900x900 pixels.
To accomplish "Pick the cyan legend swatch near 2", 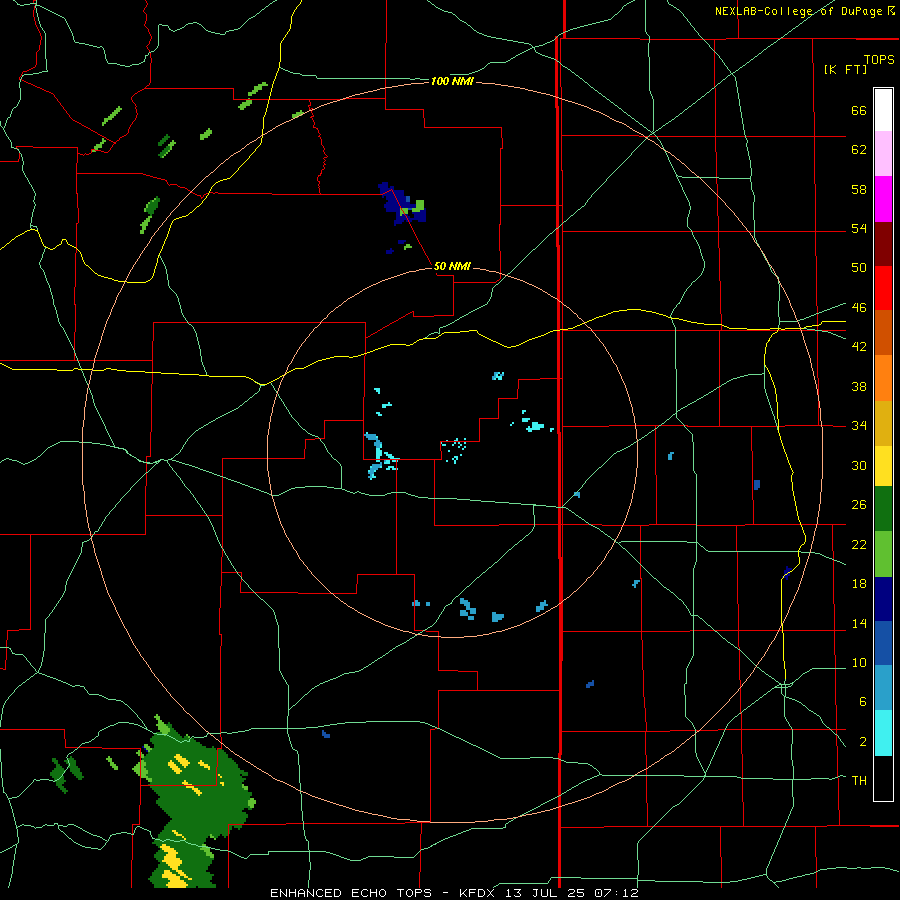I will 883,733.
